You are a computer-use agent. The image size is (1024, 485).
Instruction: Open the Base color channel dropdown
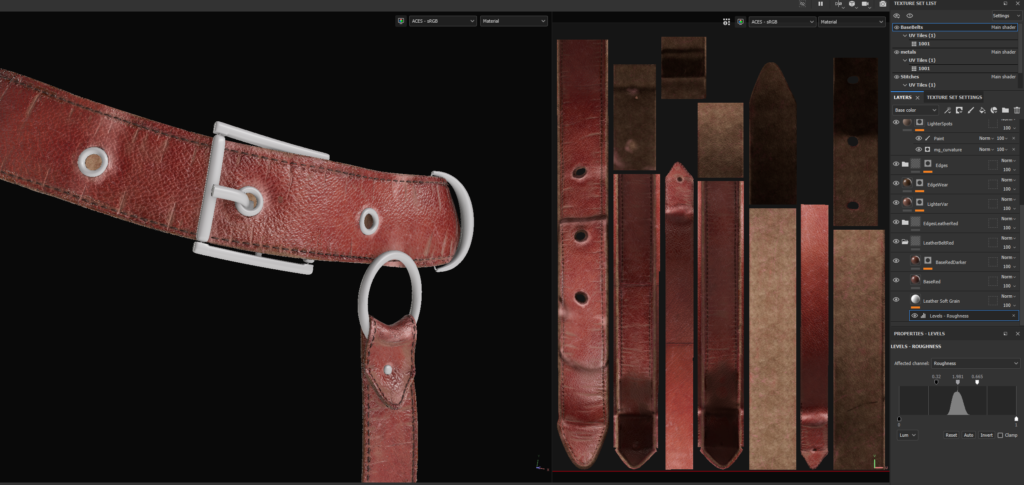coord(916,110)
